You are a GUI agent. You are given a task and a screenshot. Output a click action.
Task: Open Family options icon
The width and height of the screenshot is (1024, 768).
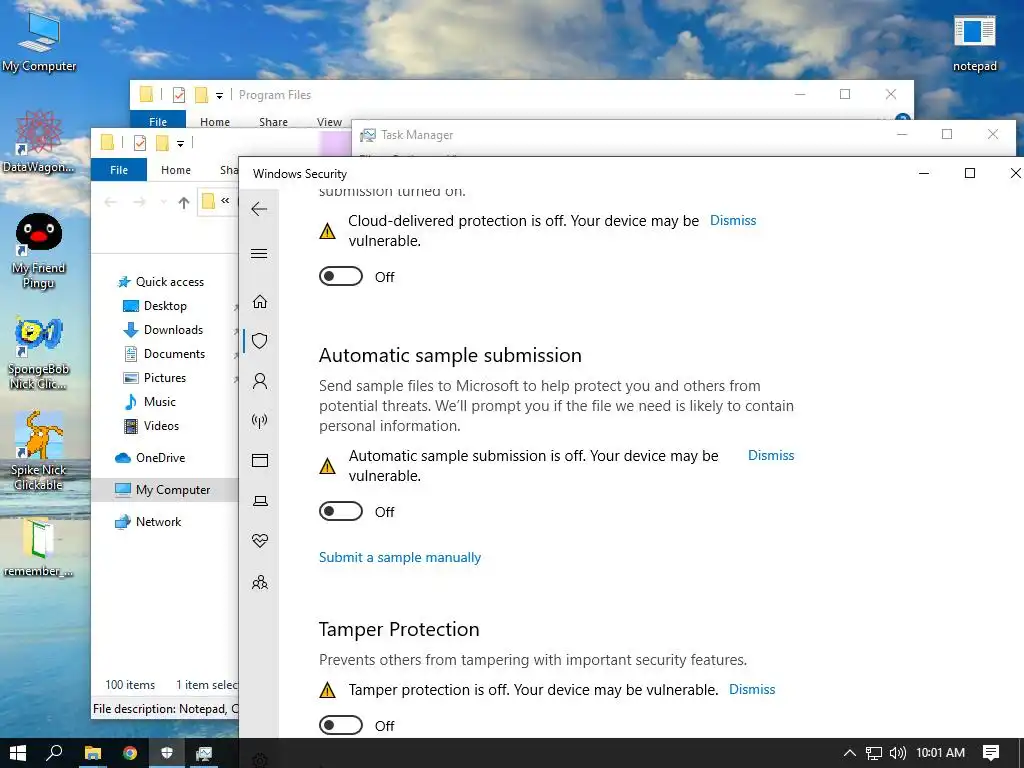(260, 582)
